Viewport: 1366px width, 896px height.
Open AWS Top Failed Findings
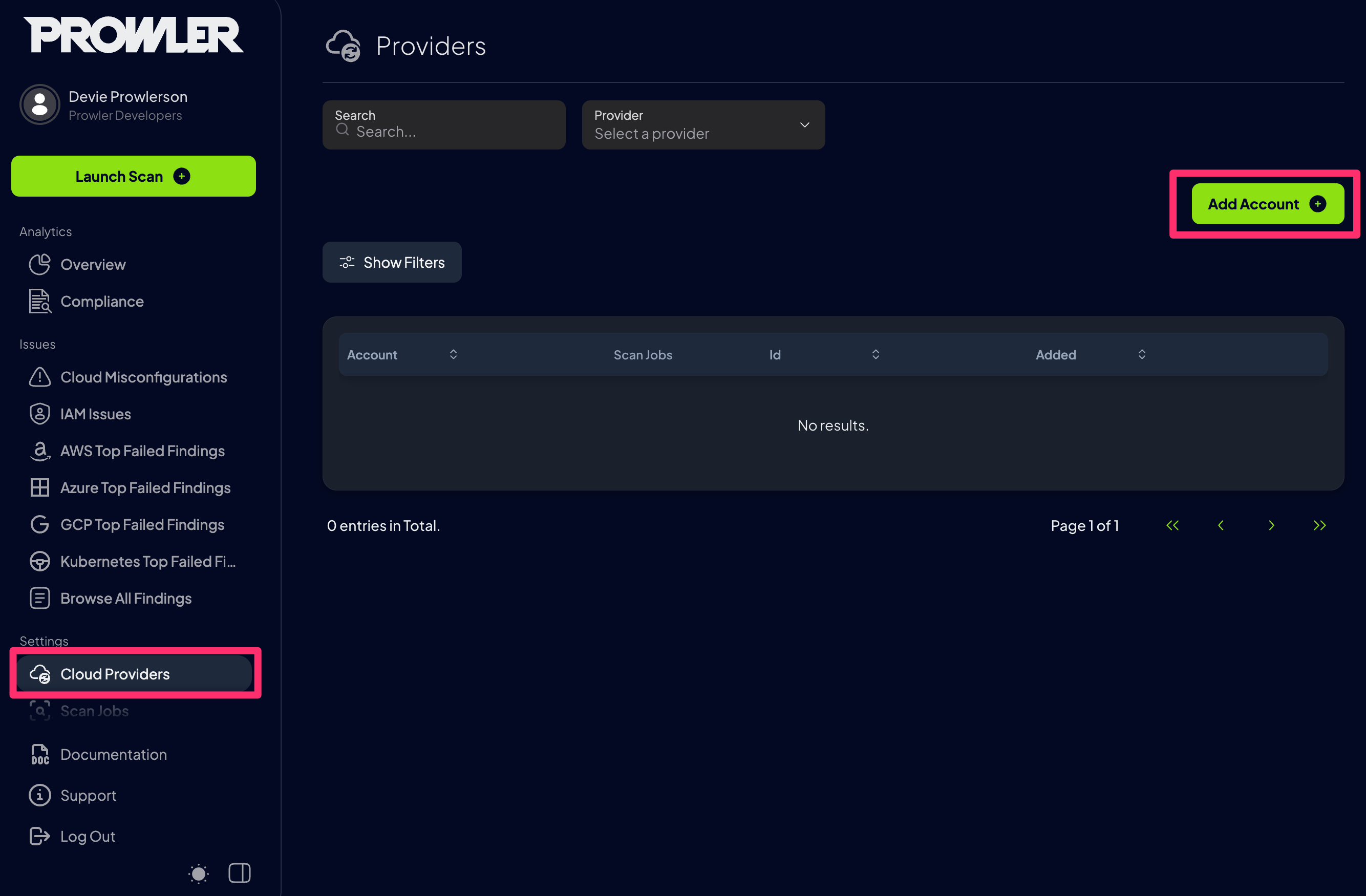(142, 451)
